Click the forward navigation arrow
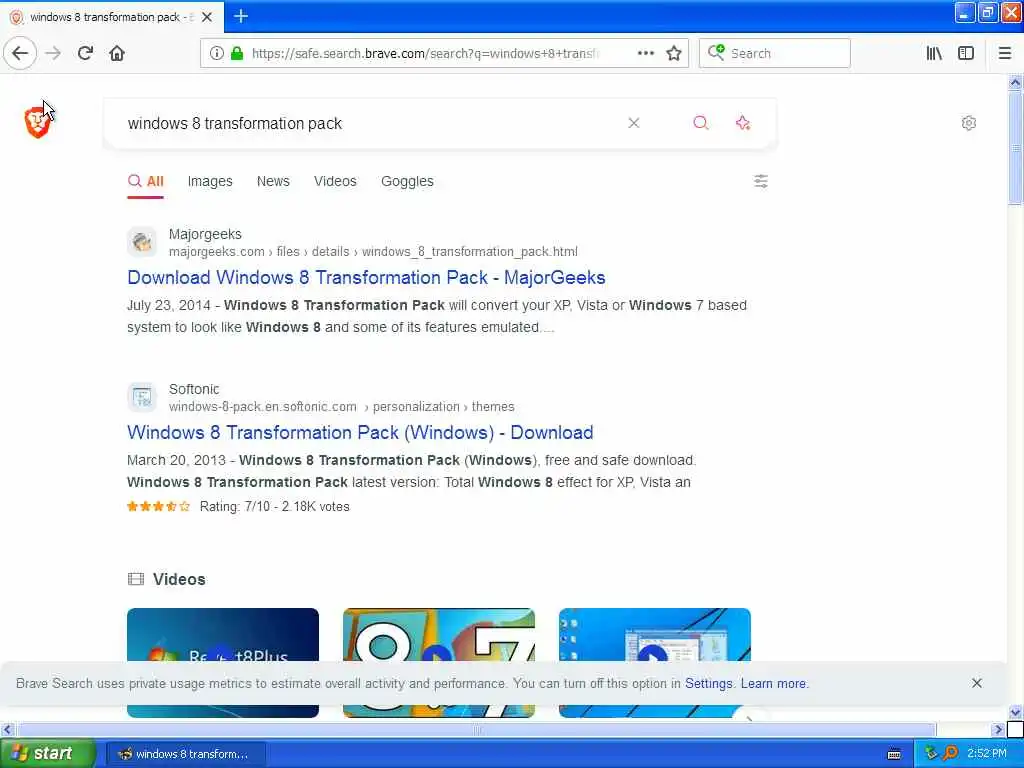Screen dimensions: 1024x768 coord(54,53)
